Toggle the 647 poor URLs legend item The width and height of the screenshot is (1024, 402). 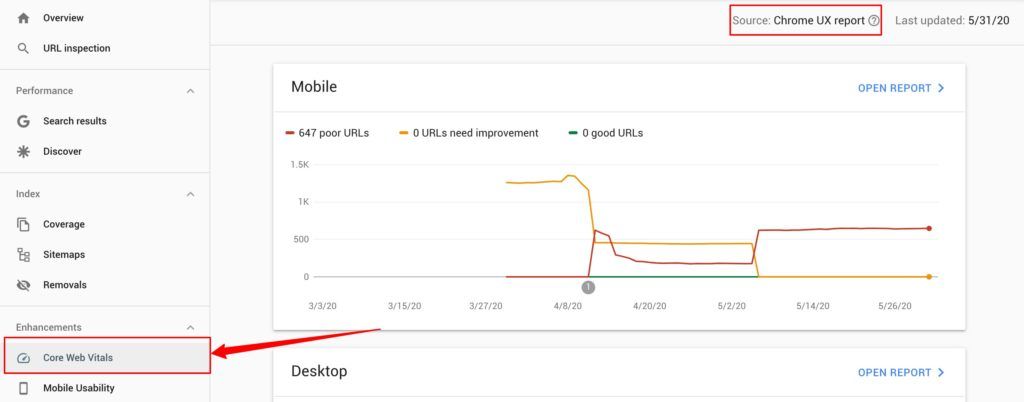pyautogui.click(x=327, y=133)
